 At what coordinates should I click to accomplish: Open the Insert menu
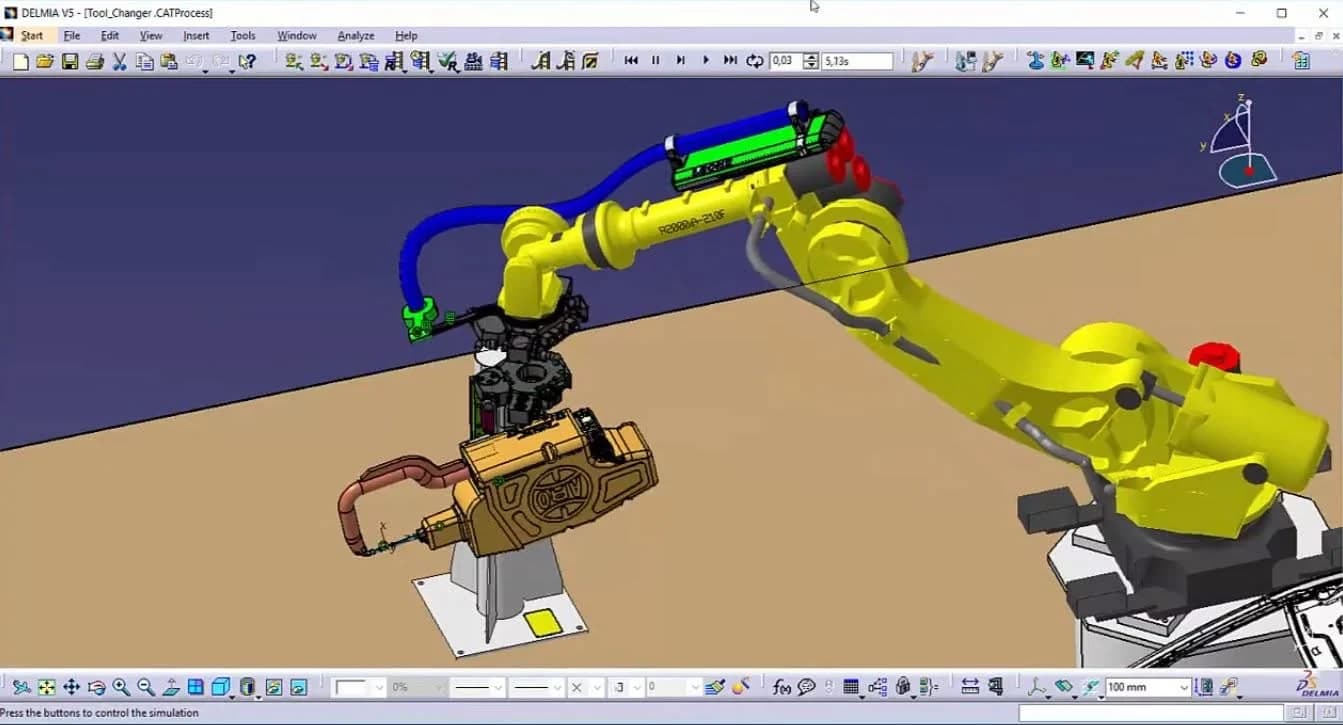coord(196,36)
